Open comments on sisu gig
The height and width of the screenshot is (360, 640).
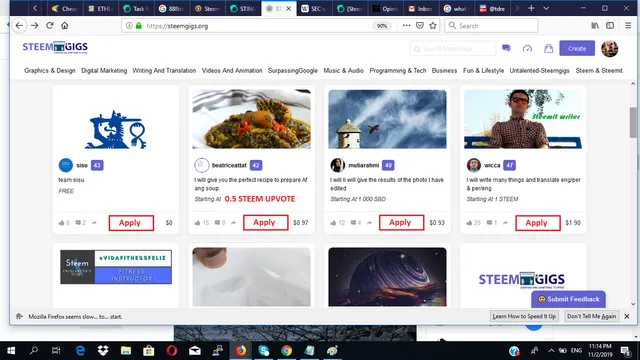[x=78, y=223]
